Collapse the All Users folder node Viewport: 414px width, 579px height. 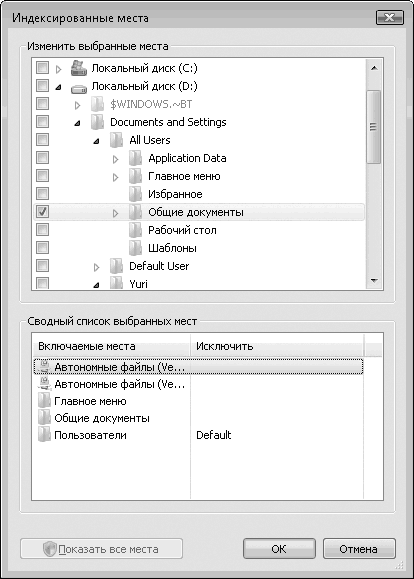click(x=96, y=141)
